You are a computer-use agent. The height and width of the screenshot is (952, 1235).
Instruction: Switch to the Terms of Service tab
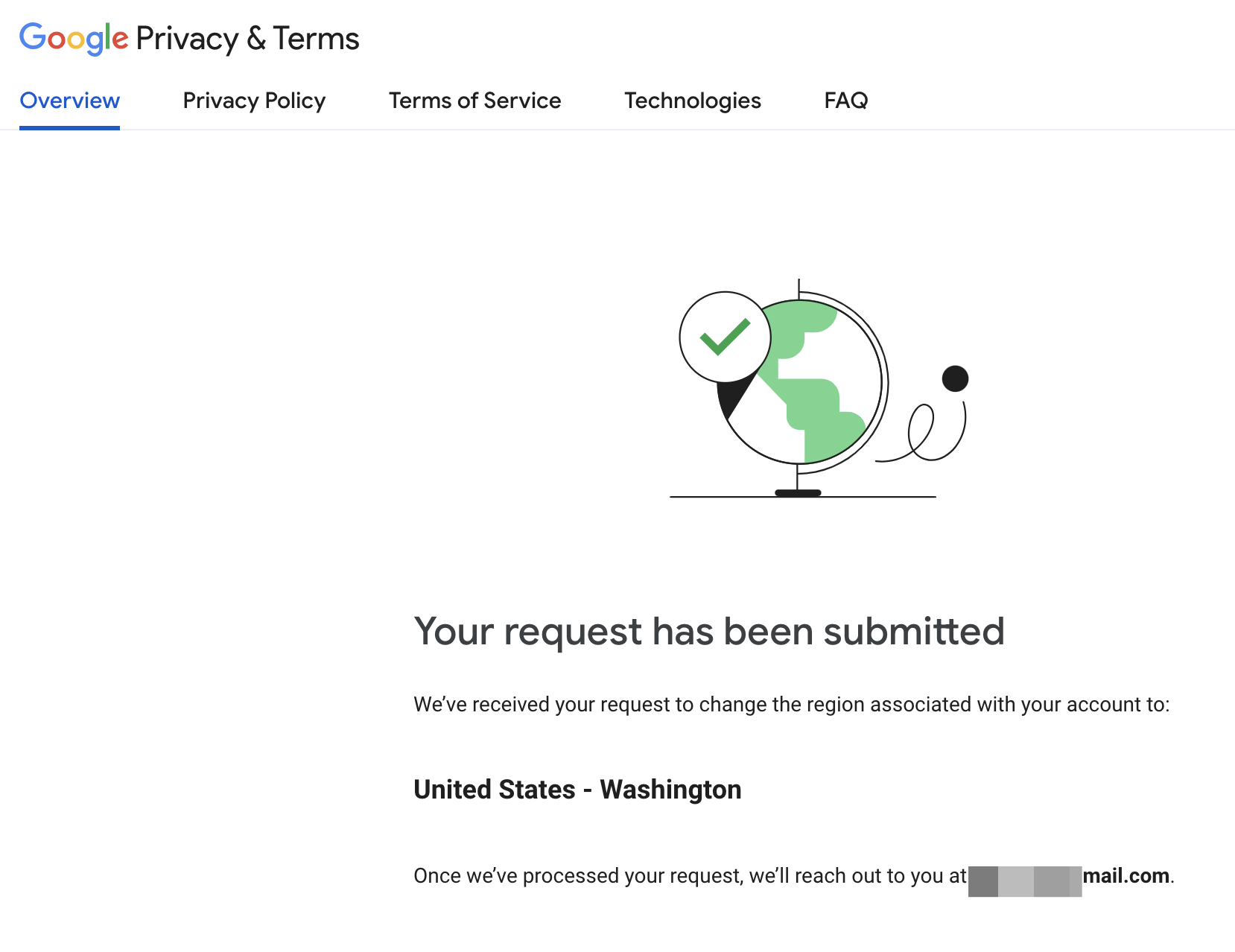[474, 101]
